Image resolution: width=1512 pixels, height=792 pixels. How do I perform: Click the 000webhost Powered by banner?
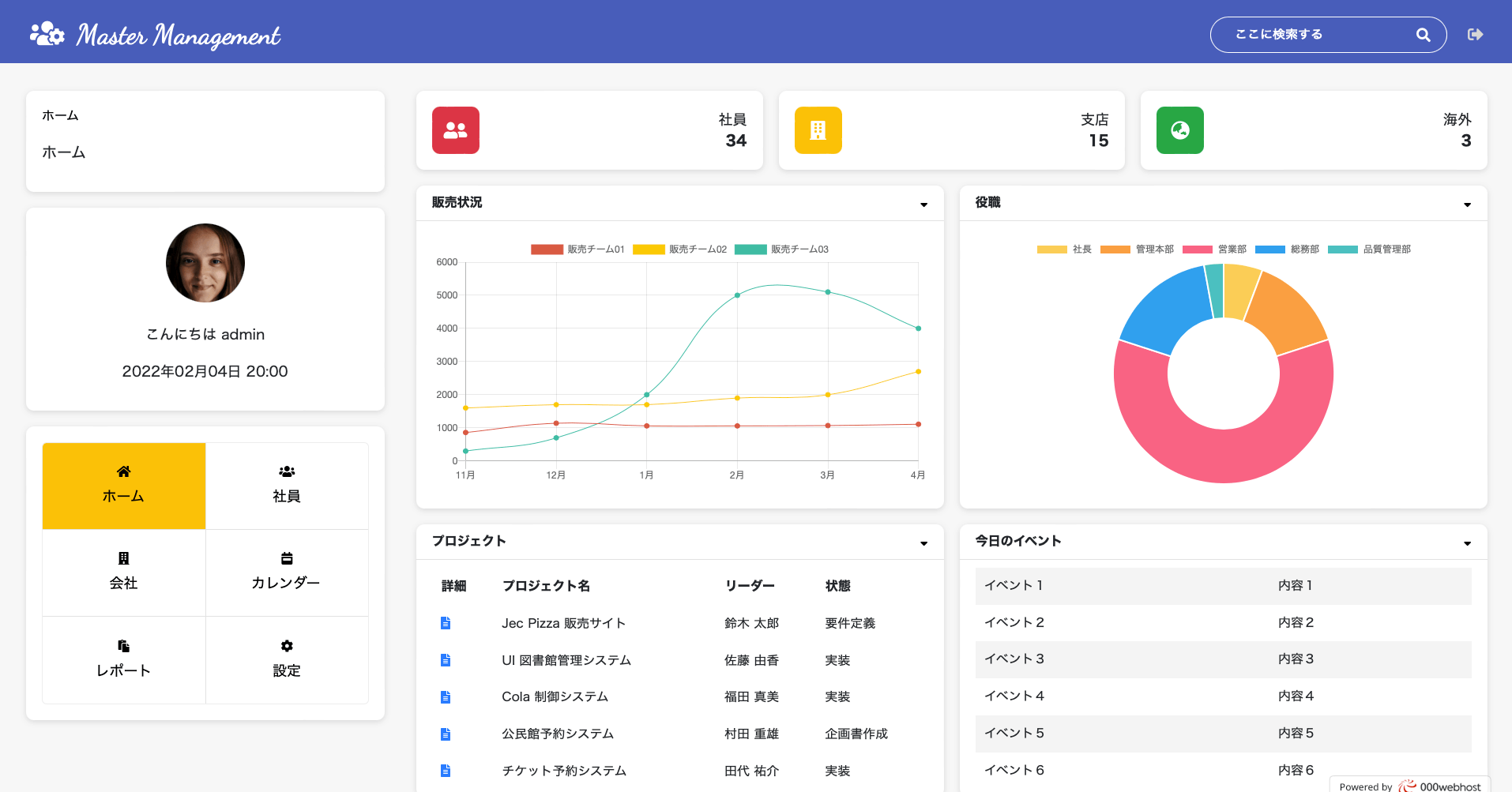1410,786
